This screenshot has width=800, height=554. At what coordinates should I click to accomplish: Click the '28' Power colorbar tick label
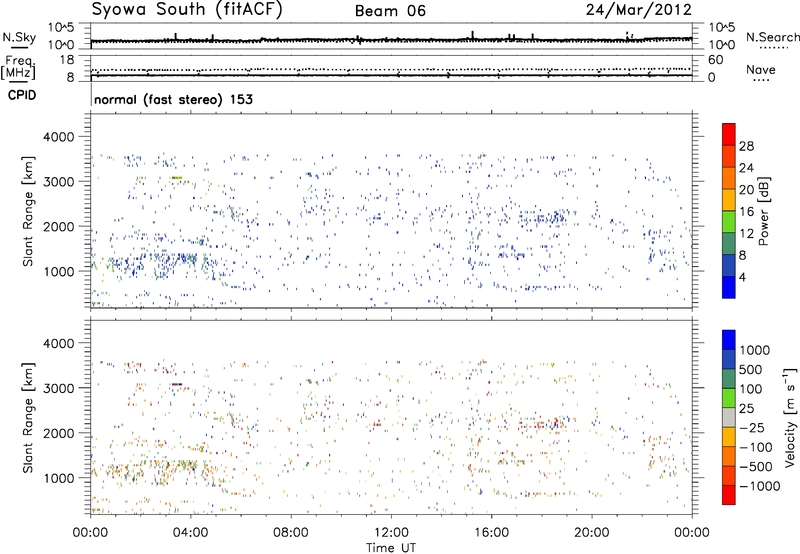pos(746,146)
